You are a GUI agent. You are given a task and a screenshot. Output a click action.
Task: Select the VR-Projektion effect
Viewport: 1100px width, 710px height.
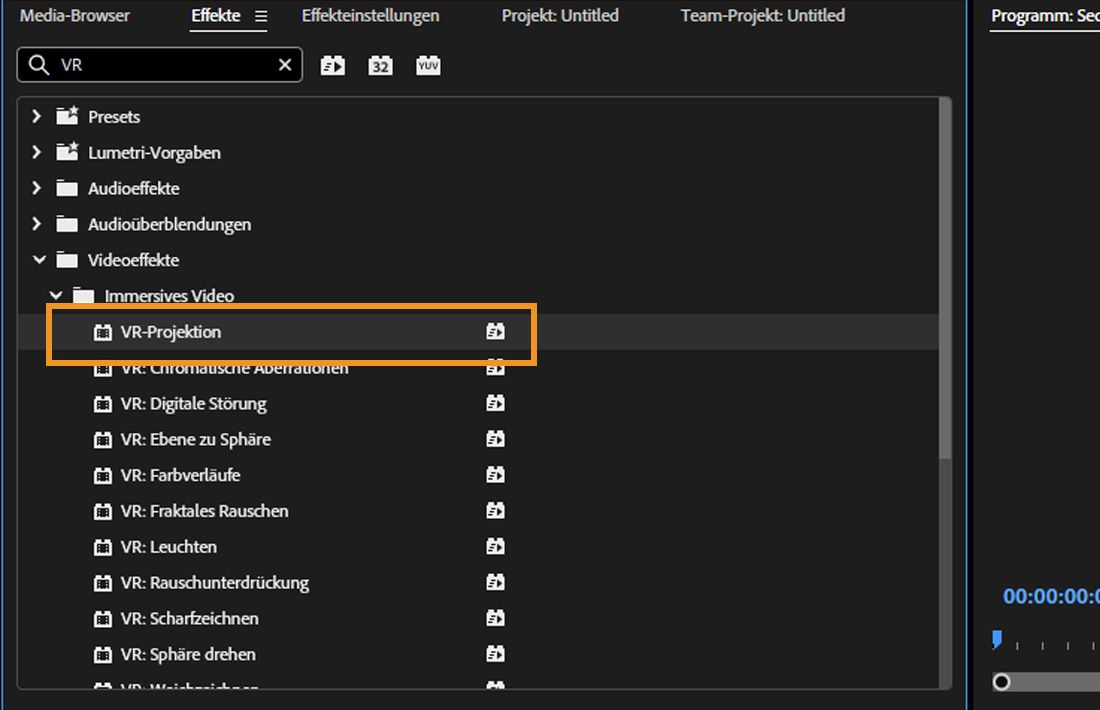coord(171,332)
